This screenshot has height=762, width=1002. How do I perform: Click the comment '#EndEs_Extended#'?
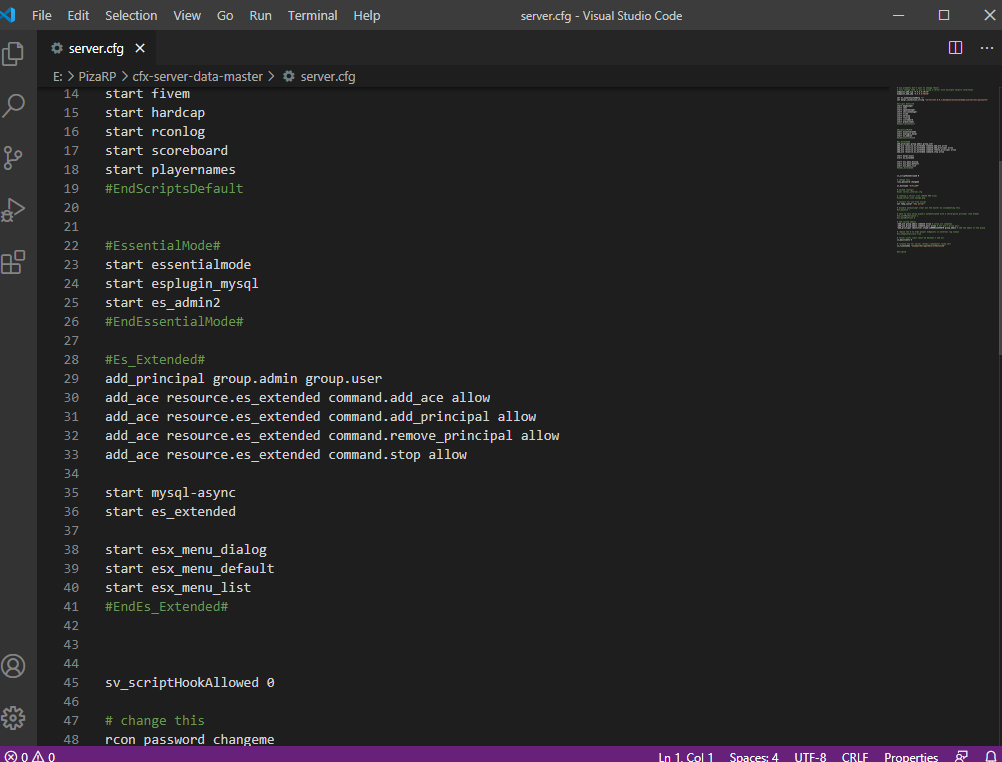point(167,607)
